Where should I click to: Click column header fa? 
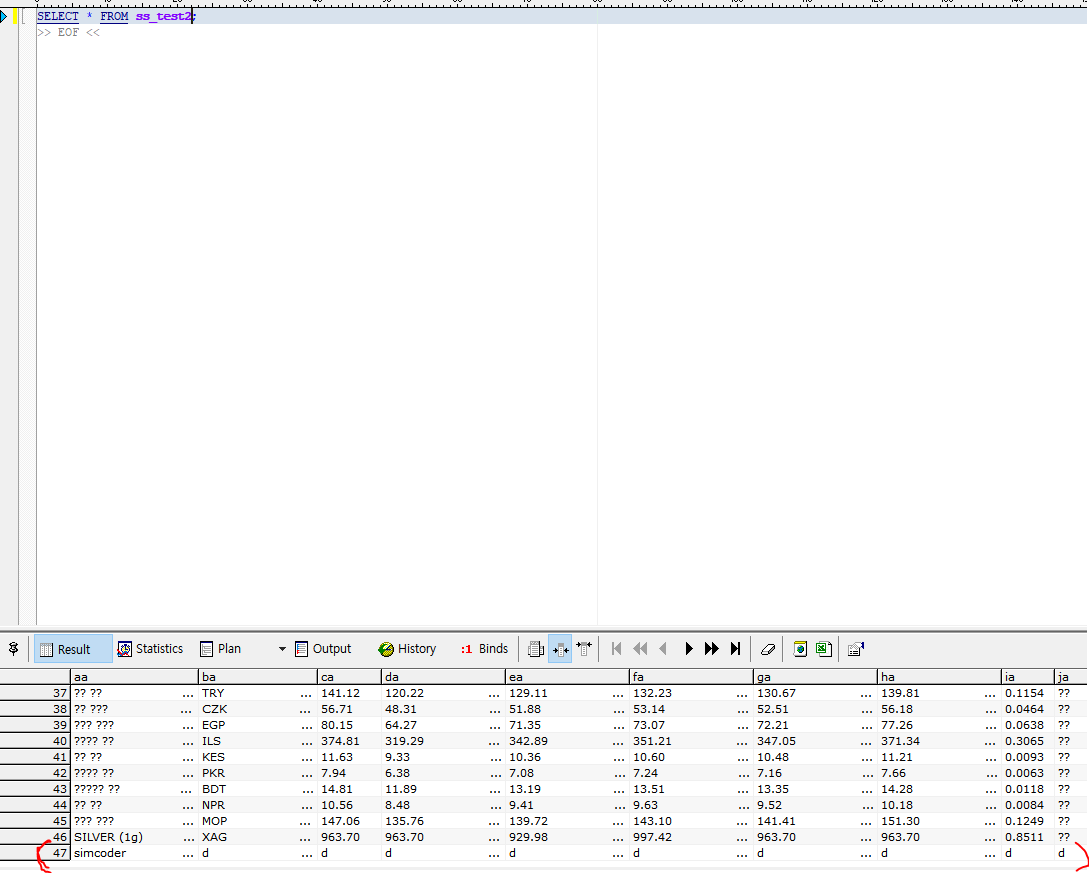click(691, 677)
